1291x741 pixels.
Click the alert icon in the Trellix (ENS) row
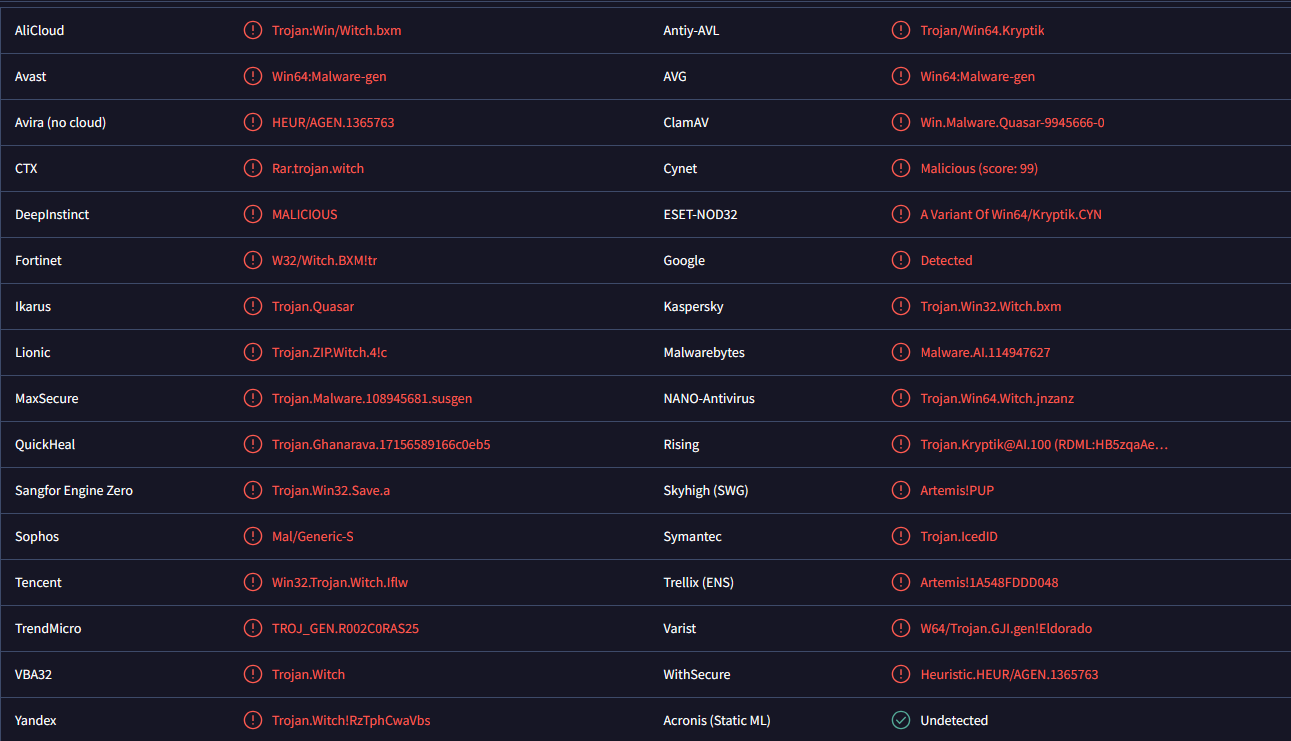[901, 582]
